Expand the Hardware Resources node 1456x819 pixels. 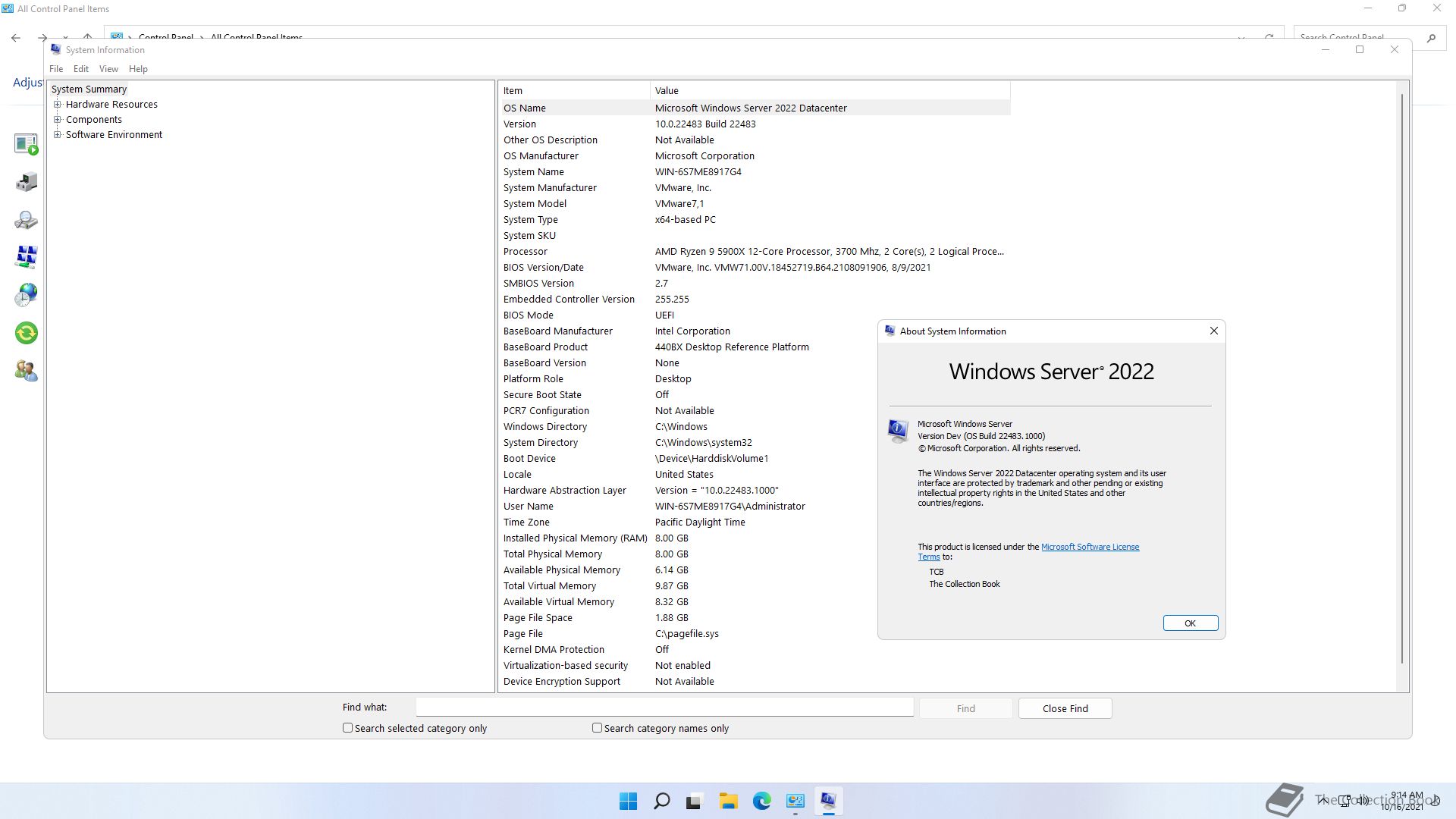point(57,105)
